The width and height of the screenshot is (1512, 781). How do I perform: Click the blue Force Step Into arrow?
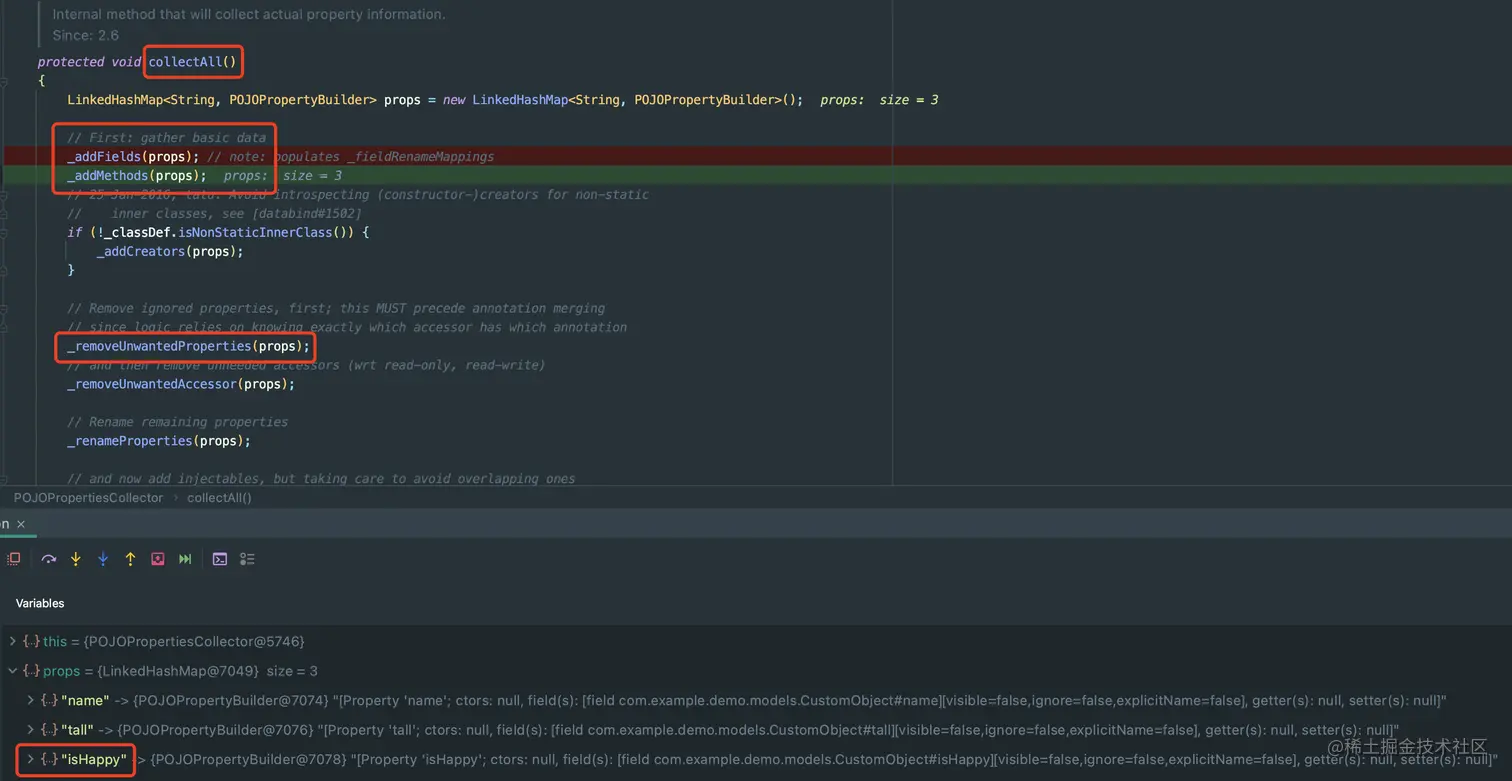(103, 559)
